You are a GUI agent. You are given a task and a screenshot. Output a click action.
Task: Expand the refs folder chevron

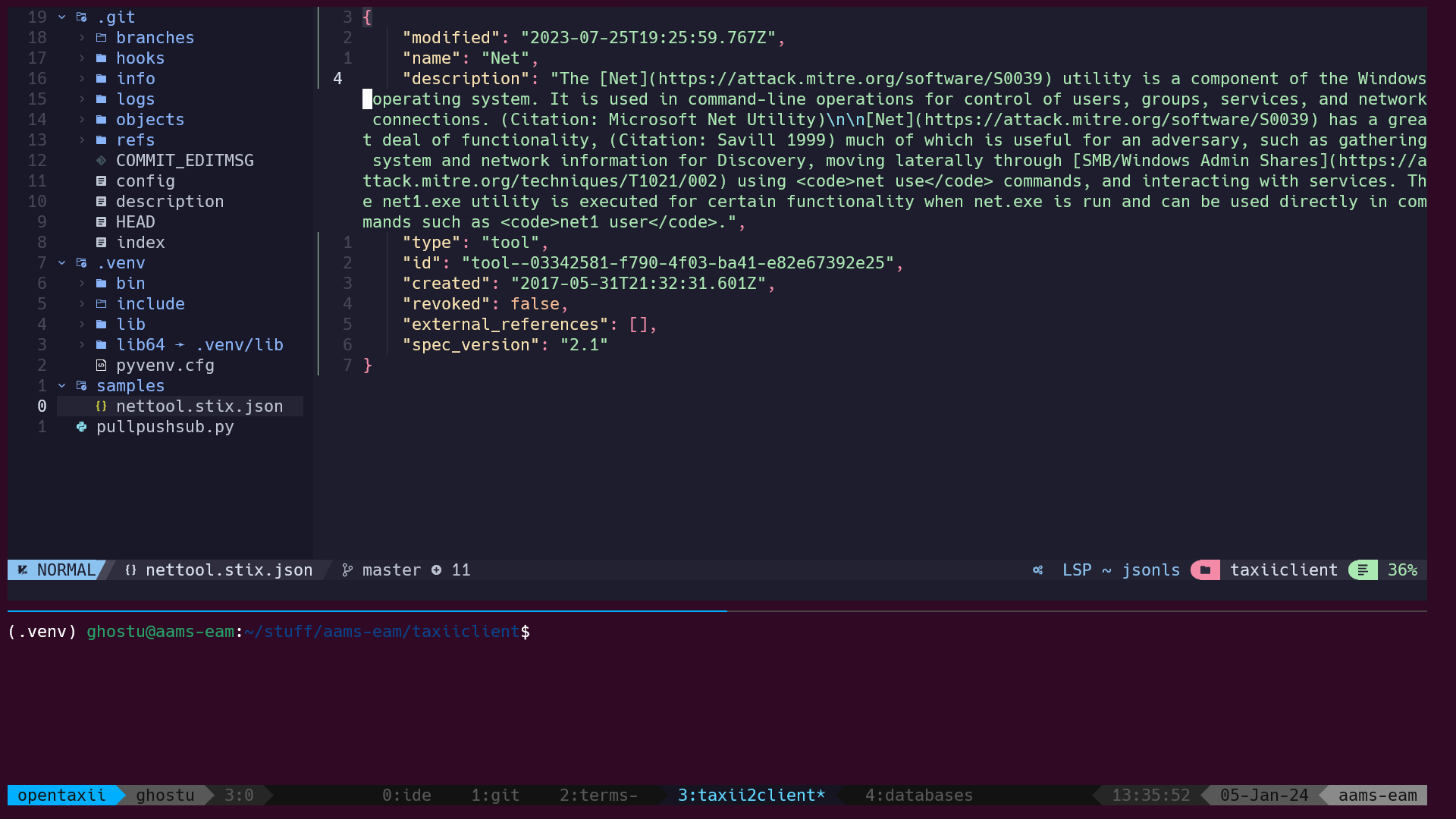tap(82, 140)
